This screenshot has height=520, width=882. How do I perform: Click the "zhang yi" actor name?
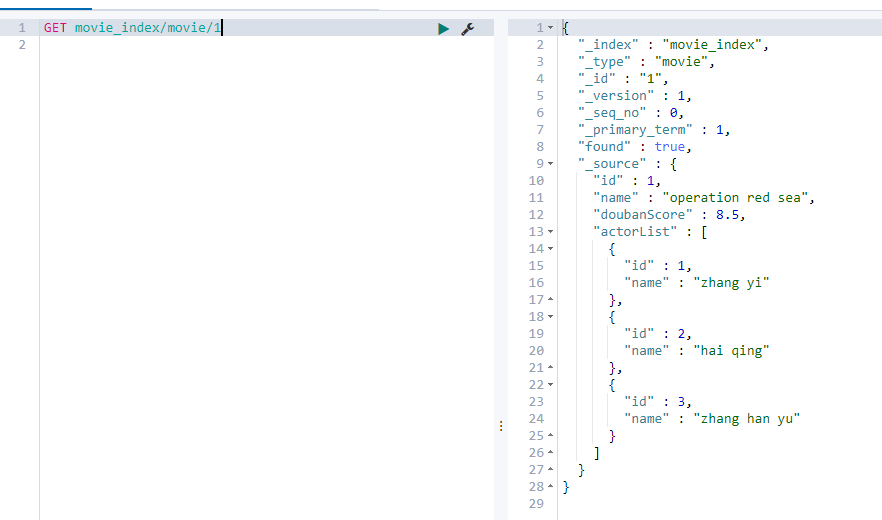pyautogui.click(x=731, y=283)
